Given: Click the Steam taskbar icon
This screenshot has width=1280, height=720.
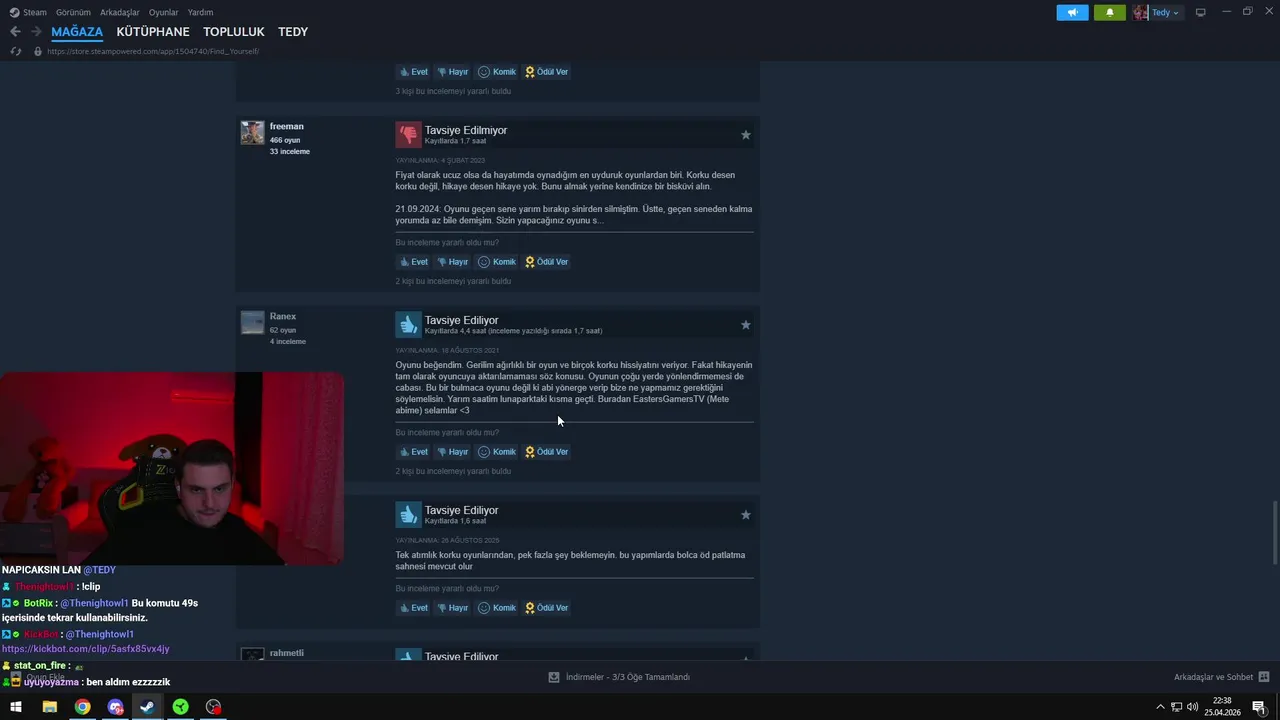Looking at the screenshot, I should pyautogui.click(x=147, y=707).
